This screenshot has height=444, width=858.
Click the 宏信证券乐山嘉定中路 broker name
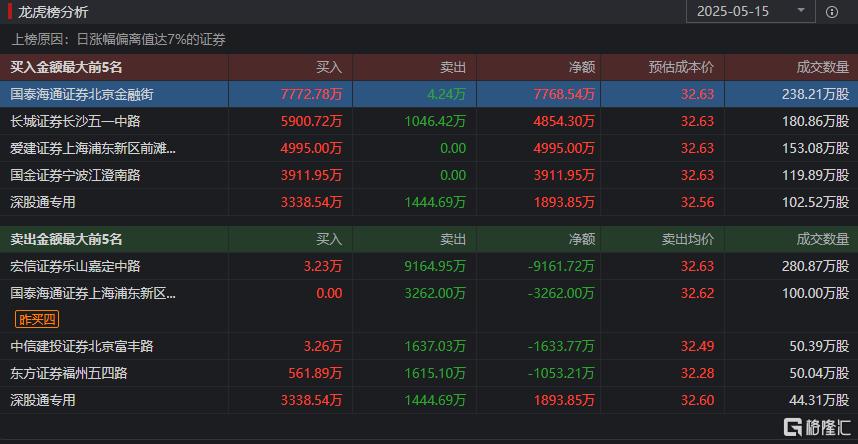pyautogui.click(x=75, y=267)
